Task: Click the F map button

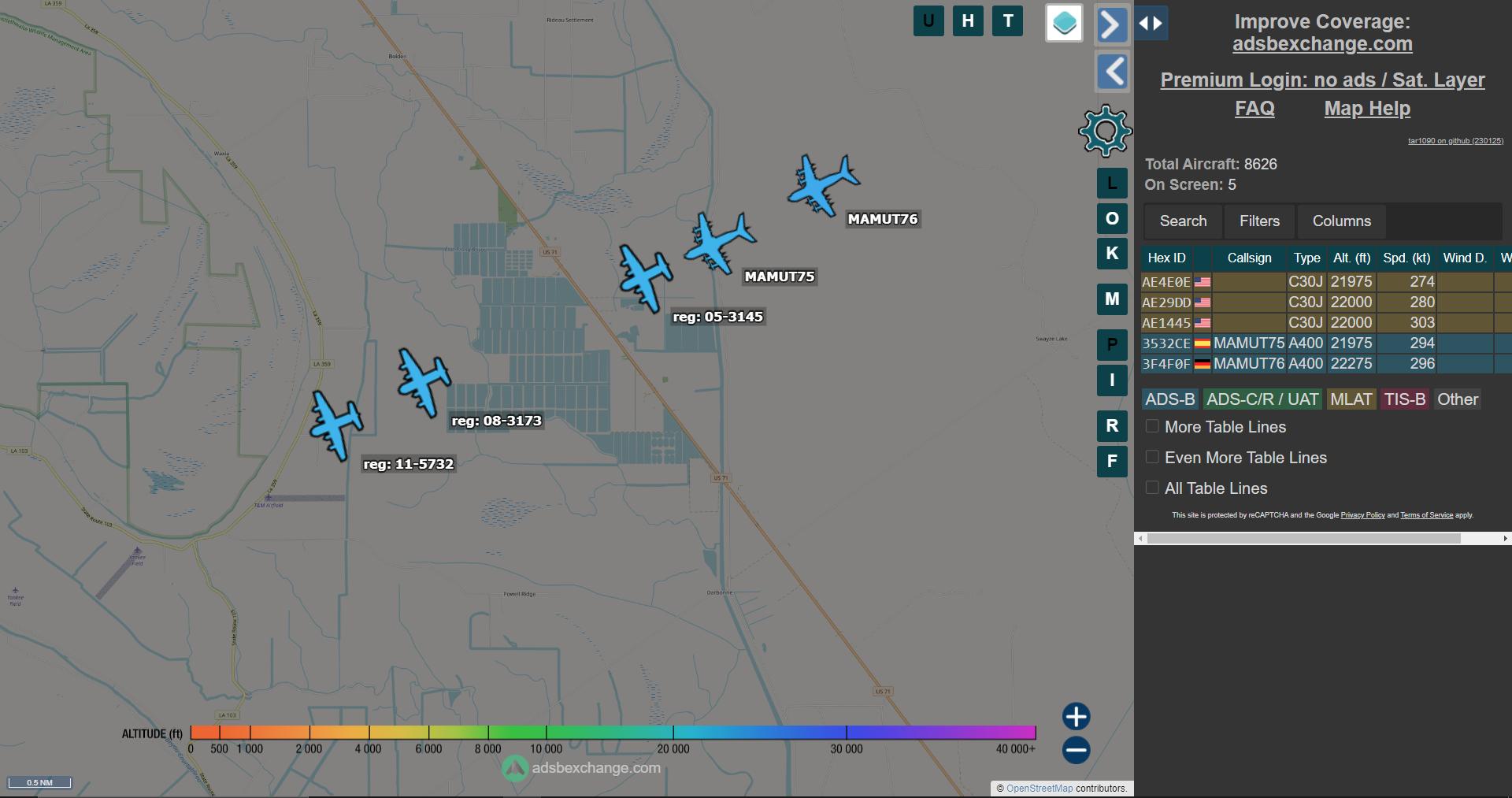Action: click(x=1112, y=462)
